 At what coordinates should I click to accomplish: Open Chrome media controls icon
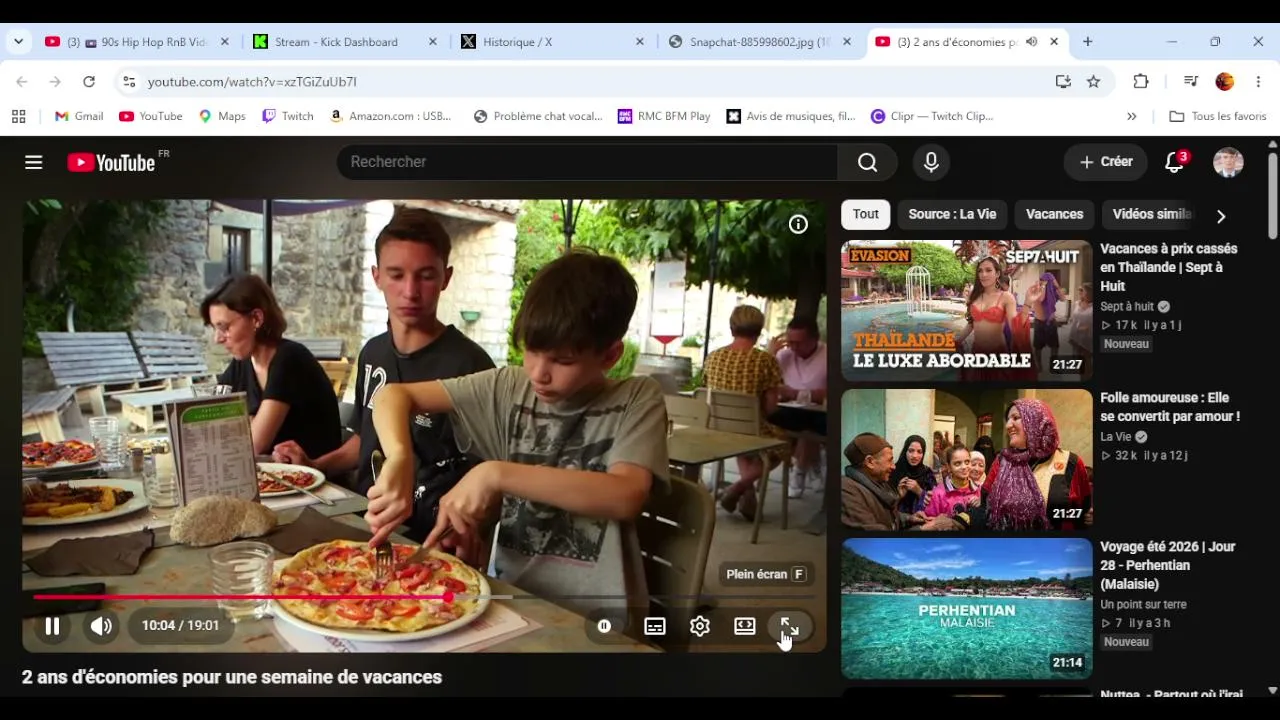click(1191, 82)
